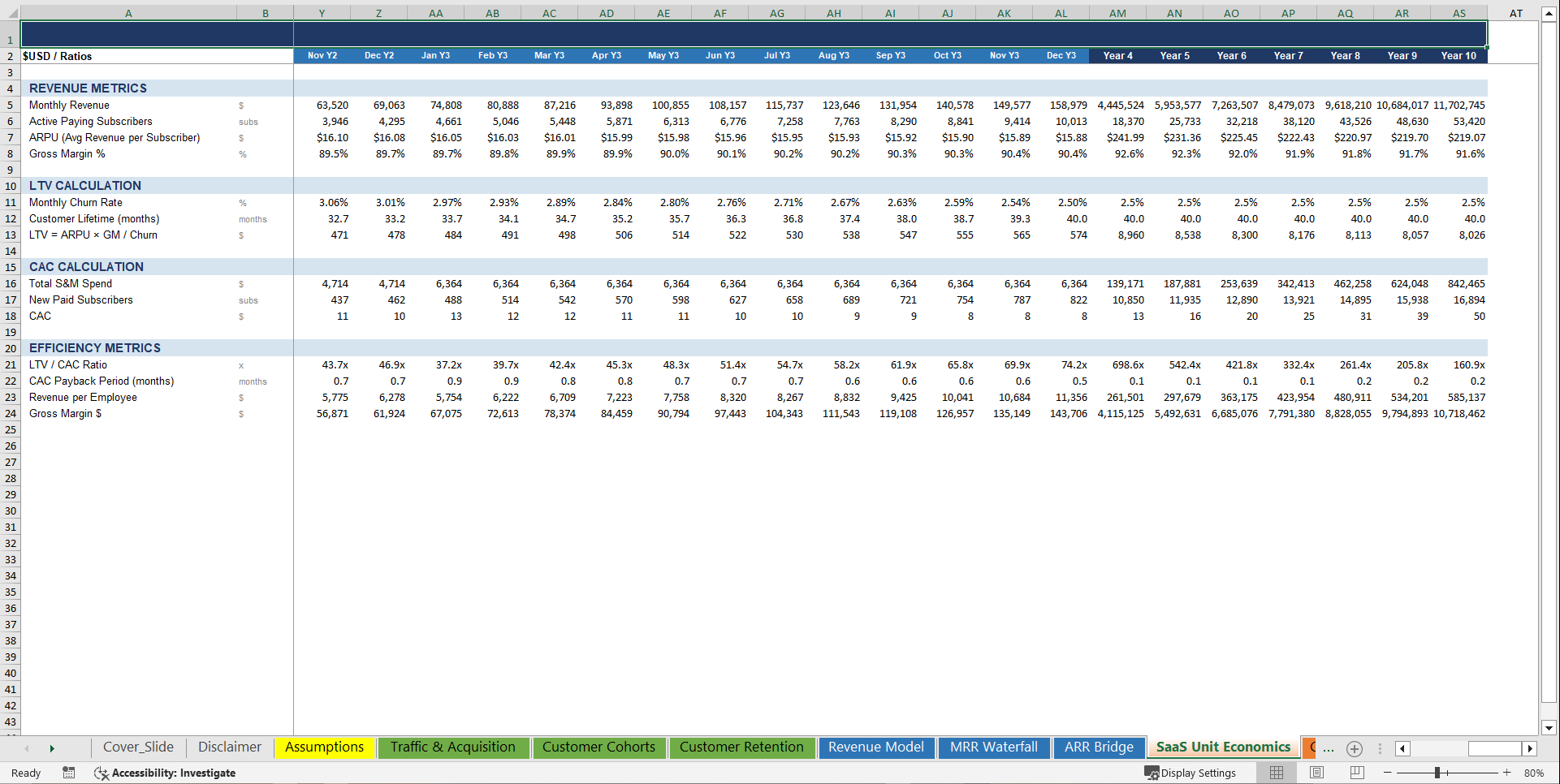Open the Customer Cohorts sheet
The width and height of the screenshot is (1560, 784).
click(599, 747)
